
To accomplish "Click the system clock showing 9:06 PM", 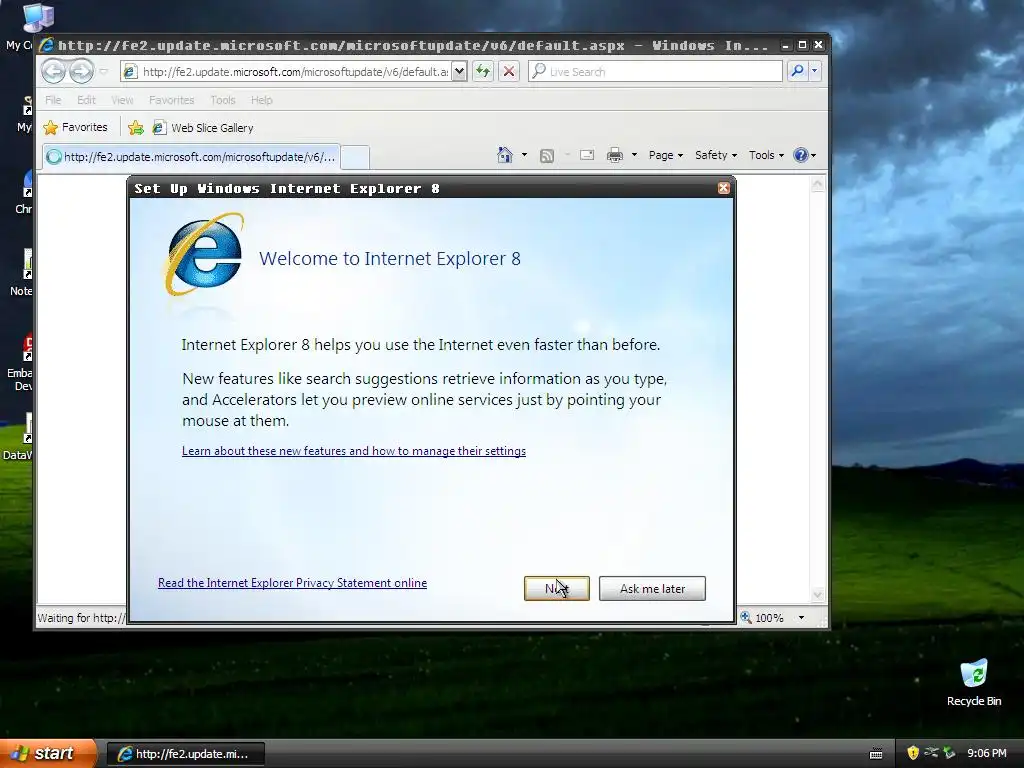I will click(986, 753).
